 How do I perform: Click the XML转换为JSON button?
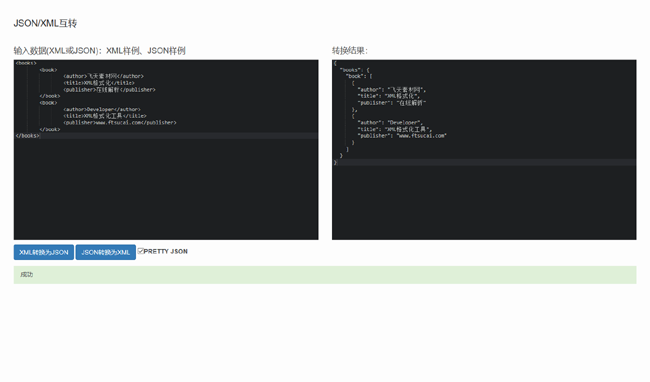tap(44, 252)
